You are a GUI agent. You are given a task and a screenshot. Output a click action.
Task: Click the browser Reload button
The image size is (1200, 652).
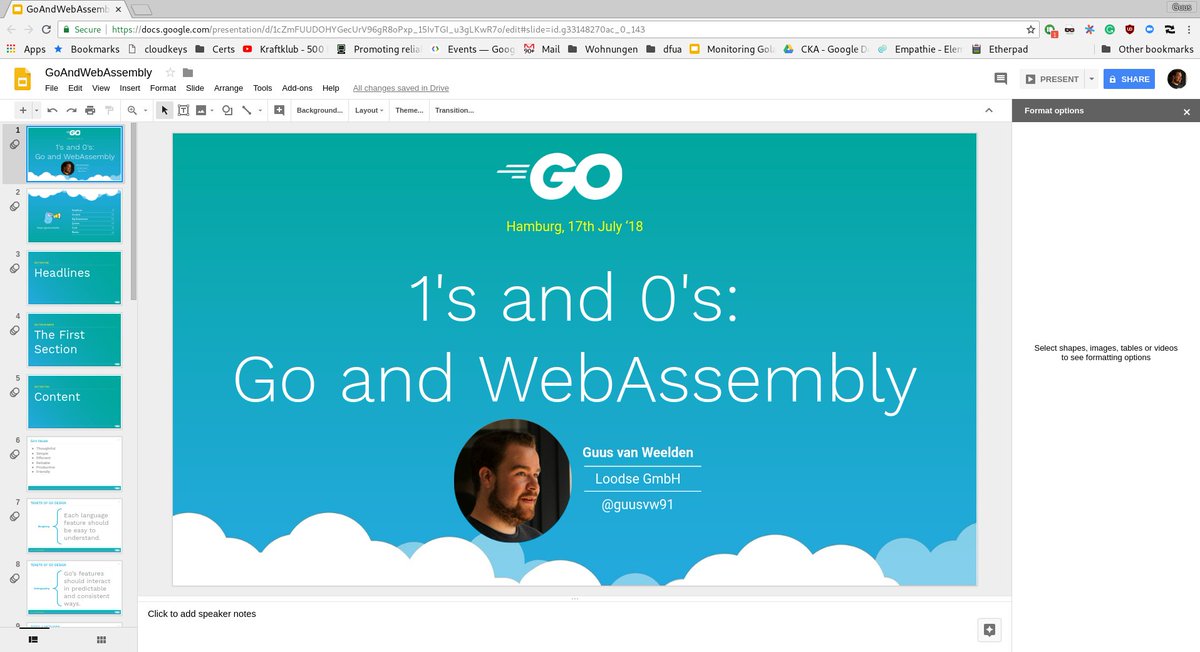[47, 29]
